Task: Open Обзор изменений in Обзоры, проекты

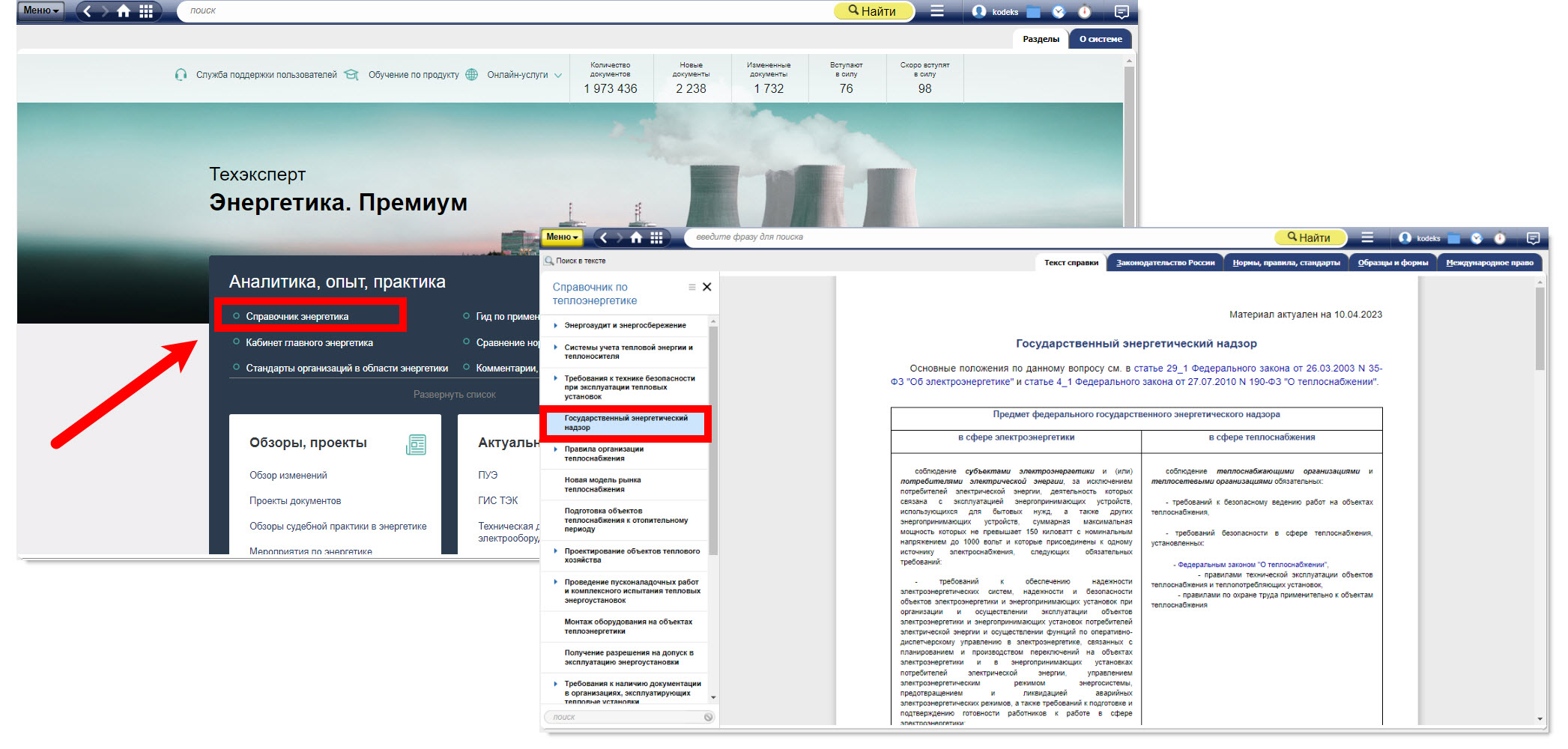Action: click(288, 476)
